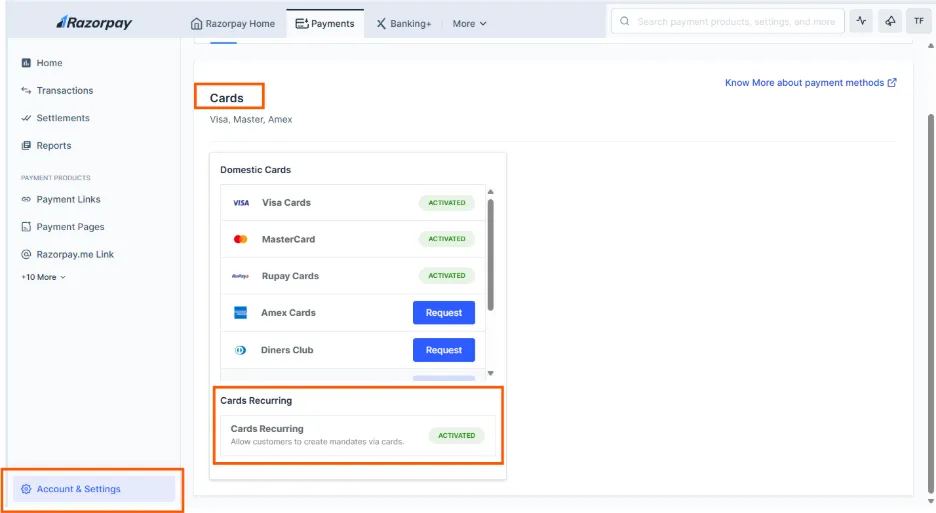Click the Cards section heading
This screenshot has height=513, width=936.
[226, 98]
